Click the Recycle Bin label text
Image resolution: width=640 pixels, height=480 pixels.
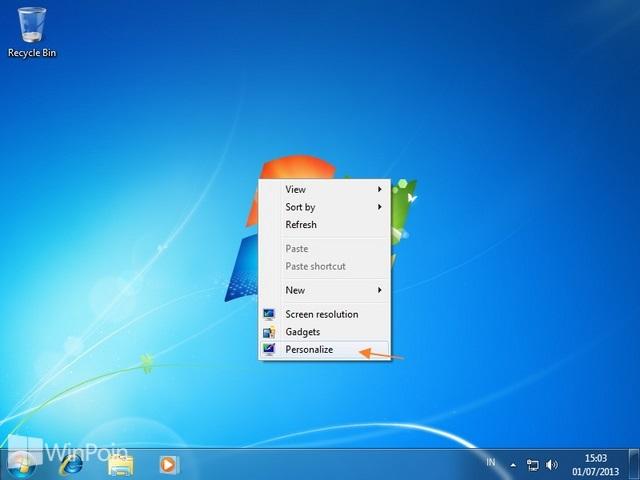coord(32,53)
